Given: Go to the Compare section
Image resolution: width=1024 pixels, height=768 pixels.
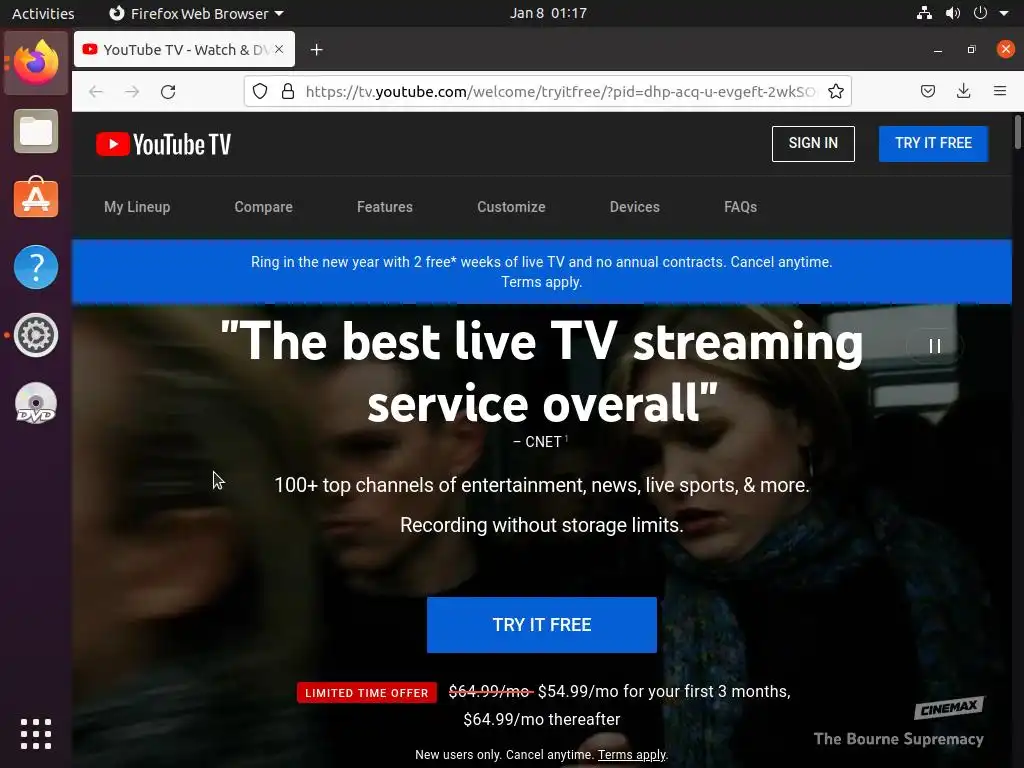Looking at the screenshot, I should (263, 207).
